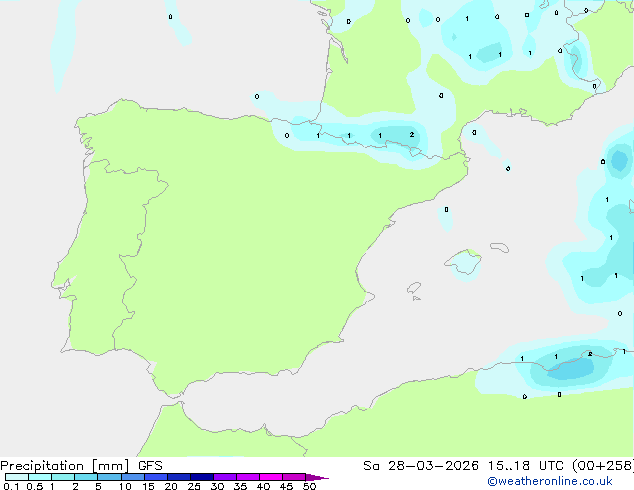The height and width of the screenshot is (490, 634).
Task: Select the 2–5 mm legend color swatch
Action: [86, 477]
